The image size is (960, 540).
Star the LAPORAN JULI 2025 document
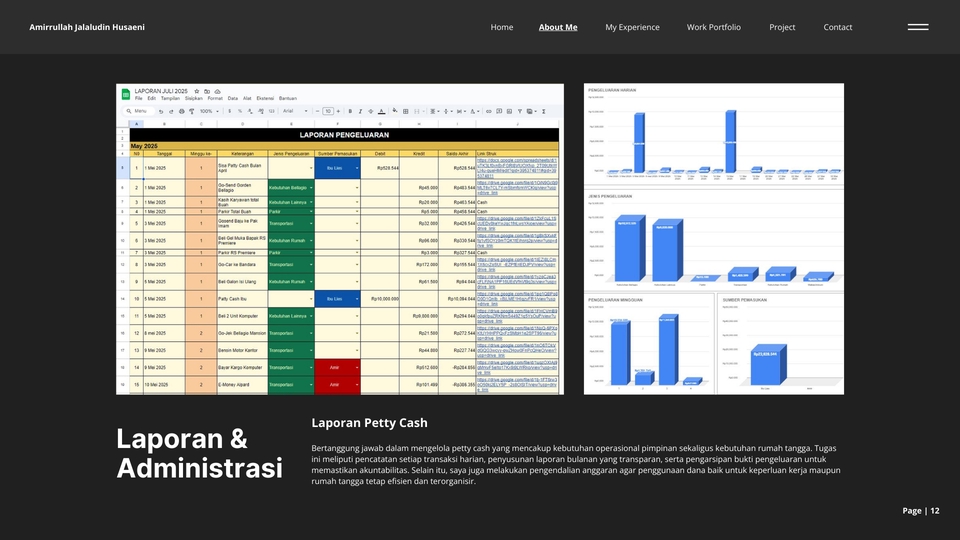[197, 91]
